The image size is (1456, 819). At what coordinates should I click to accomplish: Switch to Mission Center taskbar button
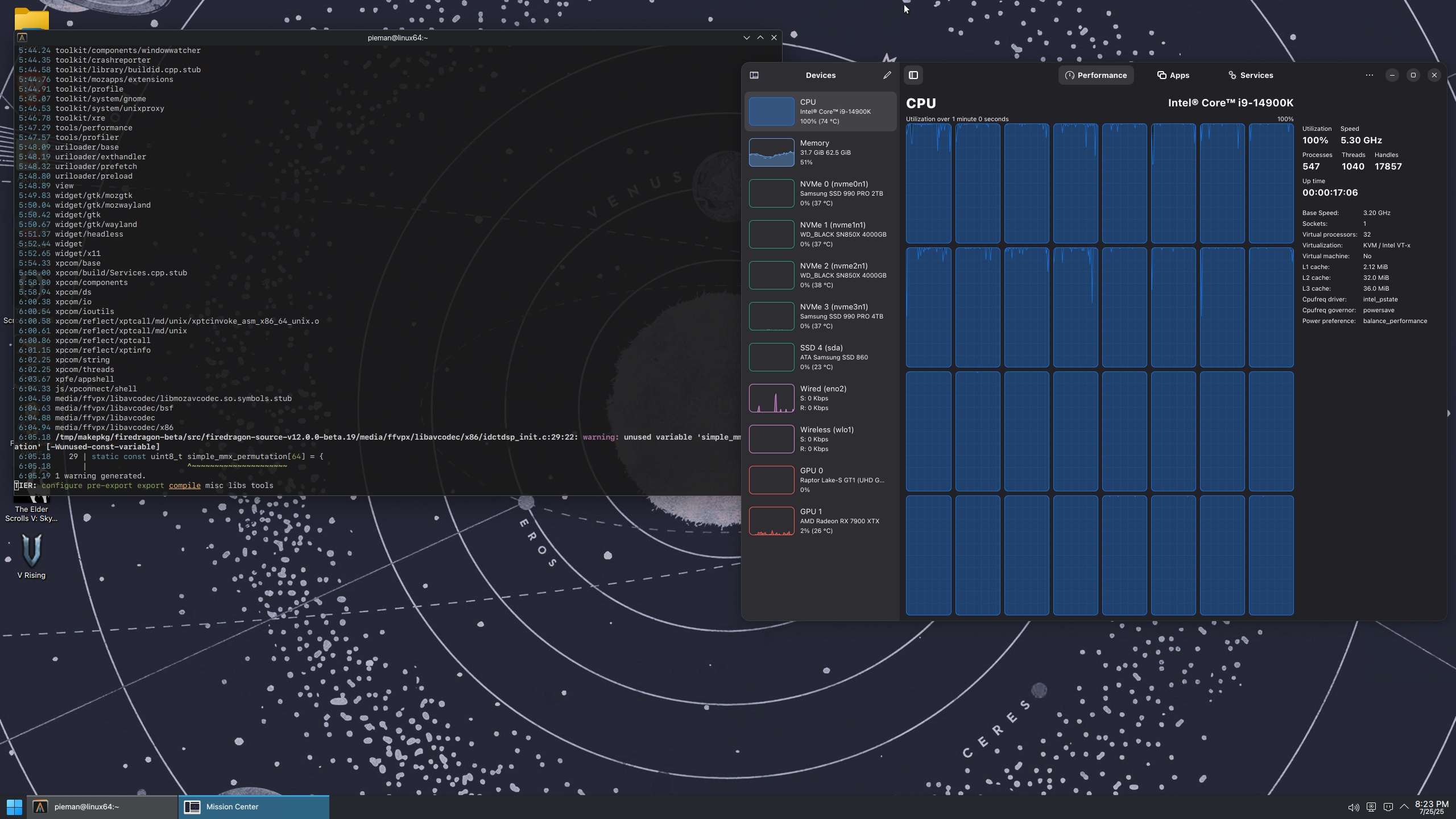pyautogui.click(x=254, y=806)
